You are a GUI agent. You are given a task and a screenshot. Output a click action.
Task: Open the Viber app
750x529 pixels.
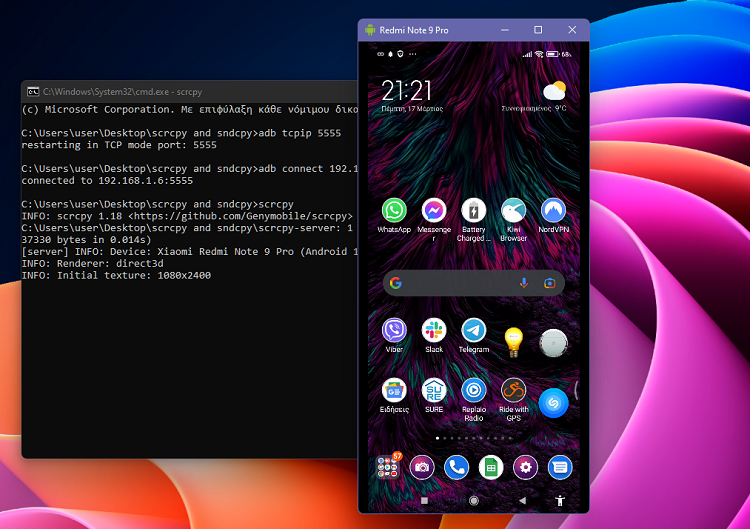394,331
